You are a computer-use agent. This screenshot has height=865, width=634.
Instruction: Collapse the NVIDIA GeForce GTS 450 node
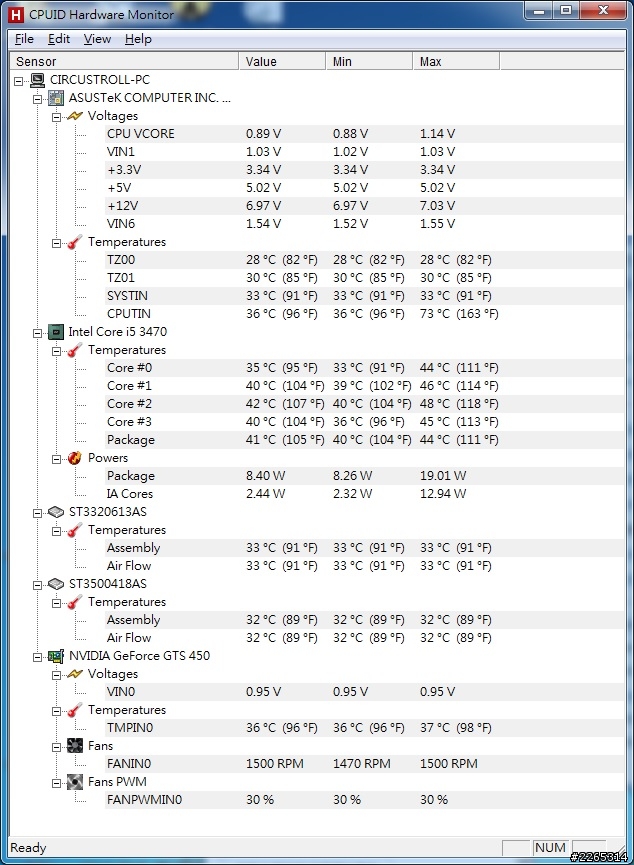click(38, 657)
